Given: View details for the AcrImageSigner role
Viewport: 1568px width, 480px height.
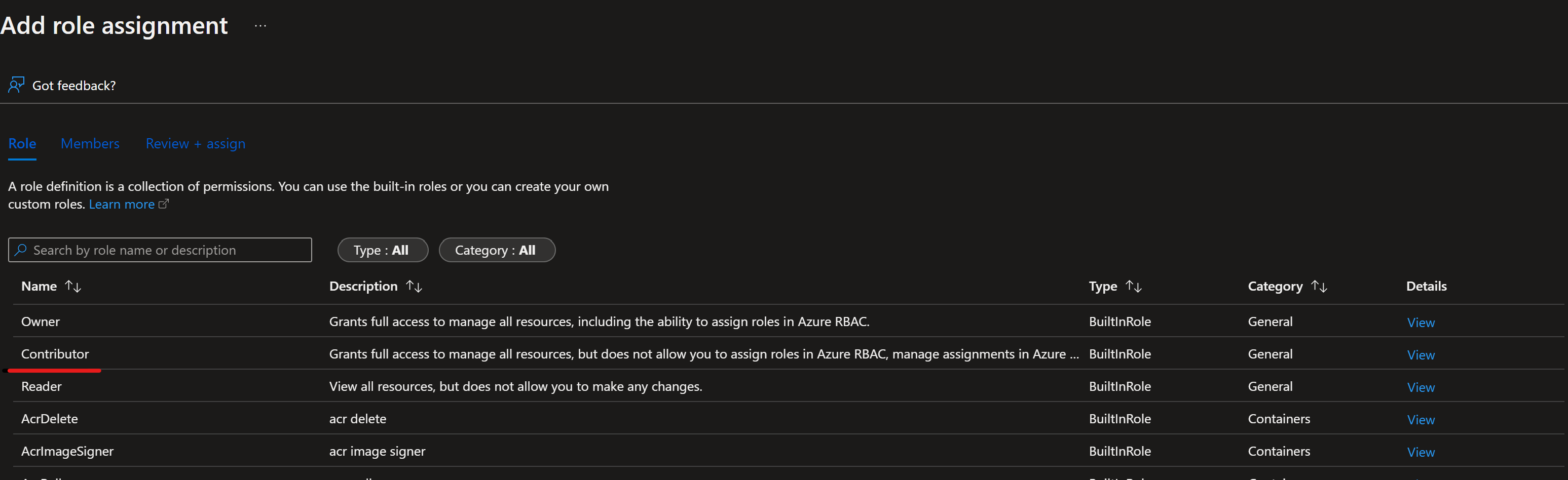Looking at the screenshot, I should coord(1420,452).
